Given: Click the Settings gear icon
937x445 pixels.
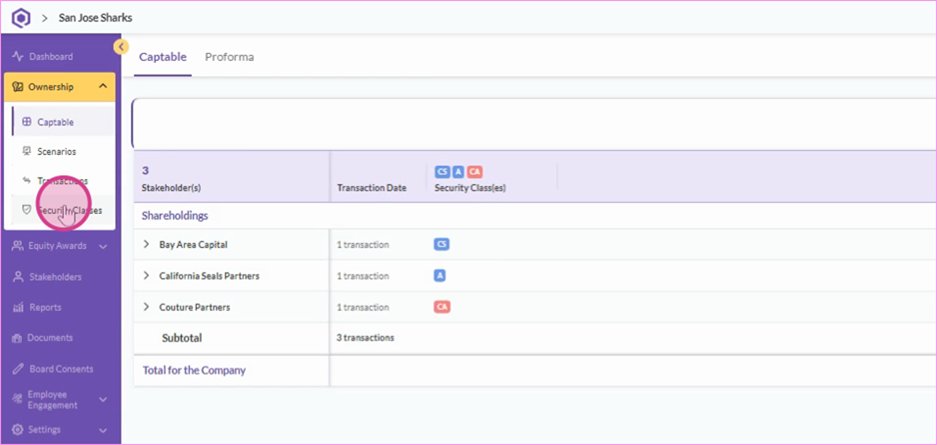Looking at the screenshot, I should pos(17,429).
